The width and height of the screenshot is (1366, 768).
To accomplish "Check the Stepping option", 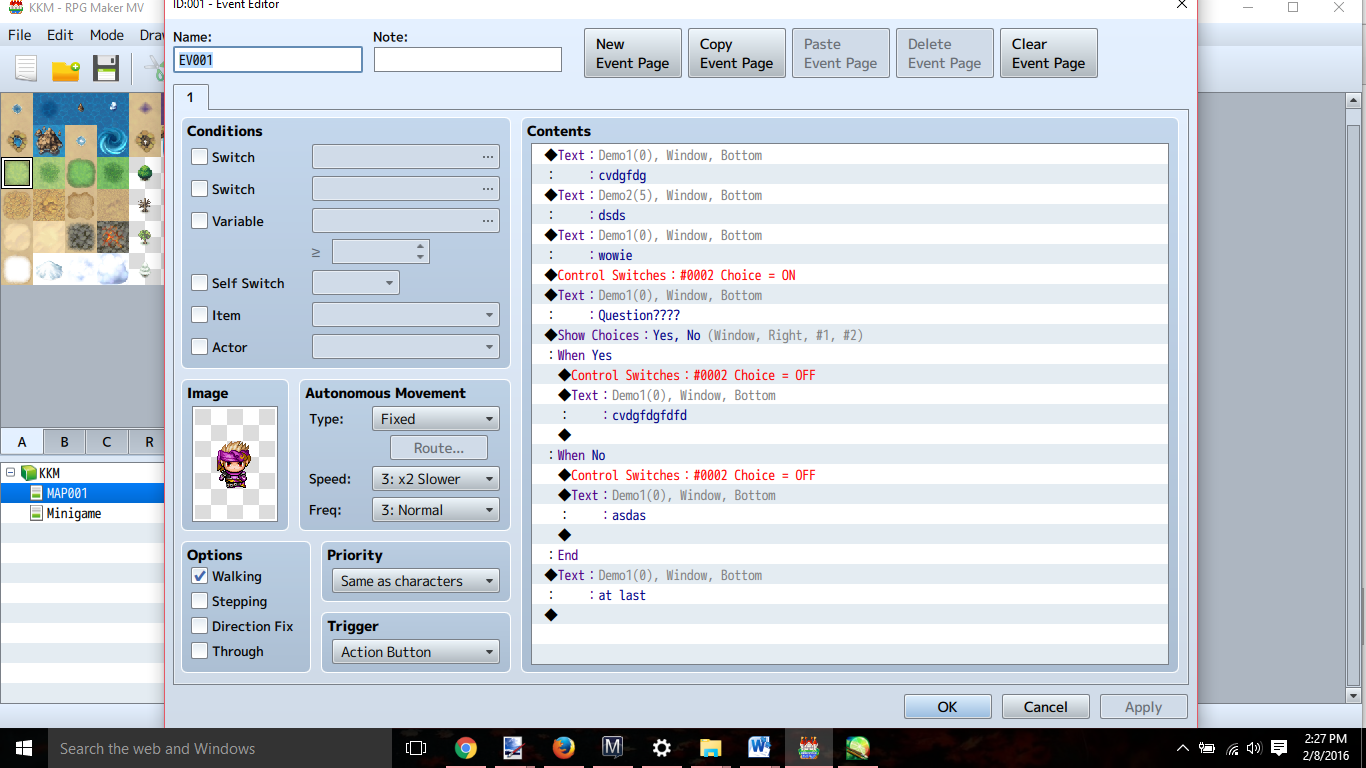I will [200, 601].
